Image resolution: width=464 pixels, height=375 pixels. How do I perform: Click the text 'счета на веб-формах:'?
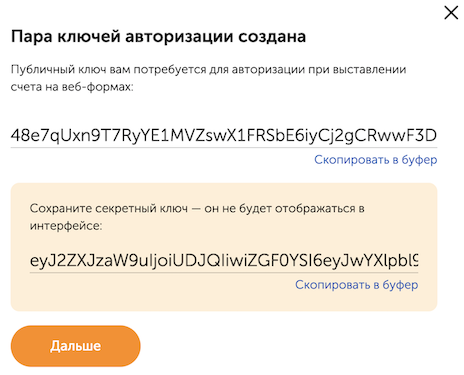[72, 87]
